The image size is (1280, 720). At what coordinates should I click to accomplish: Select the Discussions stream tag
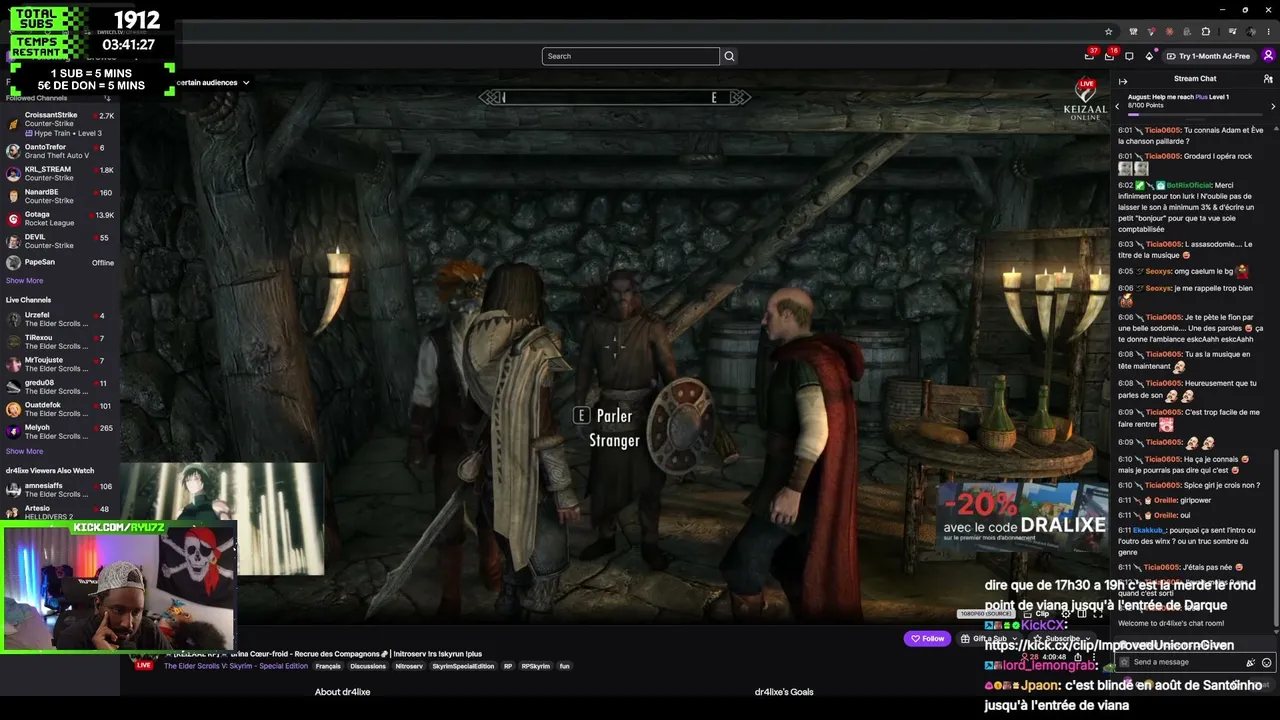pos(368,666)
